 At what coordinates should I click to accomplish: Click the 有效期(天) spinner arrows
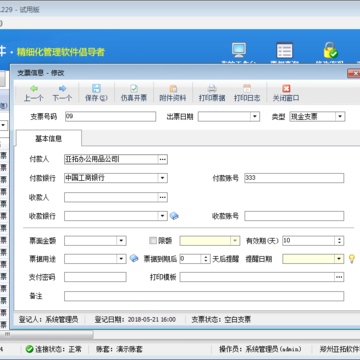click(x=339, y=240)
